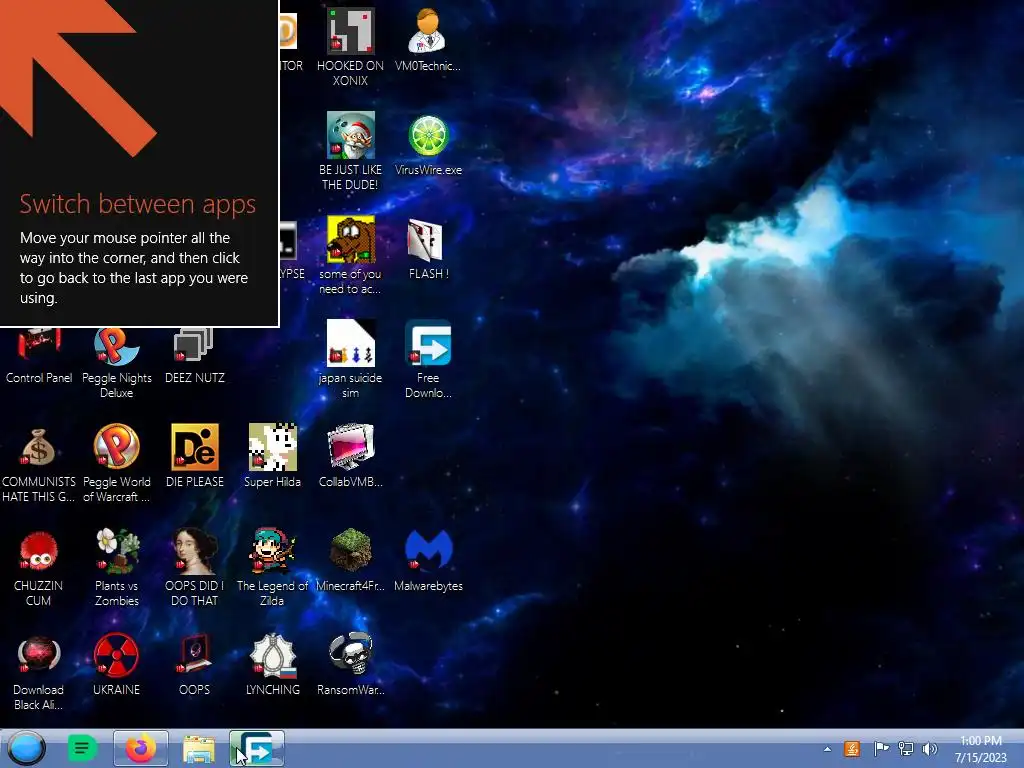Open the VirusWire.exe lime icon

[428, 136]
